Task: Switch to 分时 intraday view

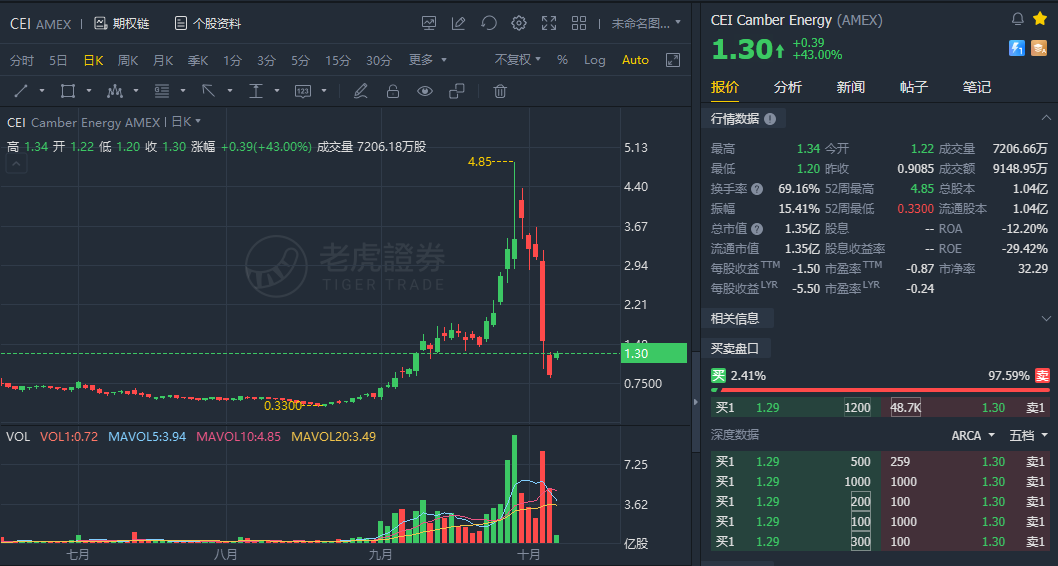Action: [22, 60]
